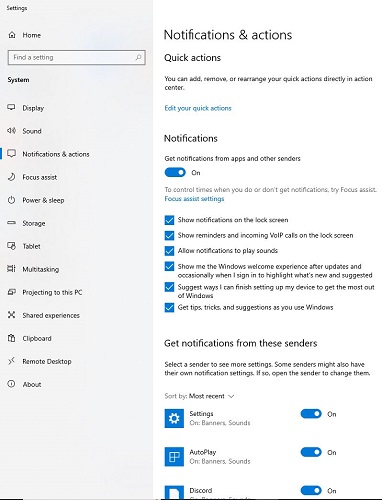The width and height of the screenshot is (382, 500).
Task: Click the Sound speaker icon
Action: pyautogui.click(x=12, y=131)
